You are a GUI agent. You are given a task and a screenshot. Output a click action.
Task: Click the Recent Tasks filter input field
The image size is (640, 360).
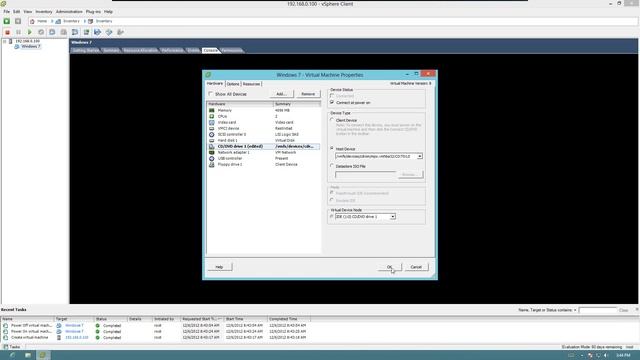click(598, 310)
